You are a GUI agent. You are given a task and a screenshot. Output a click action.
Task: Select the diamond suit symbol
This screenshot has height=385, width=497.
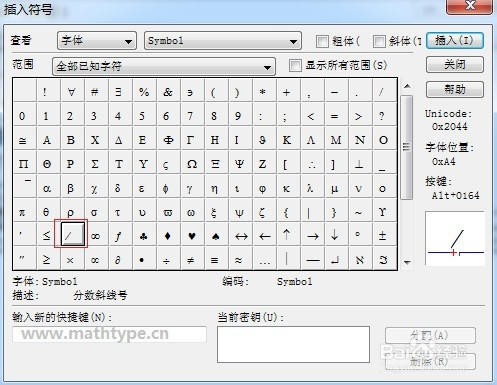pyautogui.click(x=168, y=236)
